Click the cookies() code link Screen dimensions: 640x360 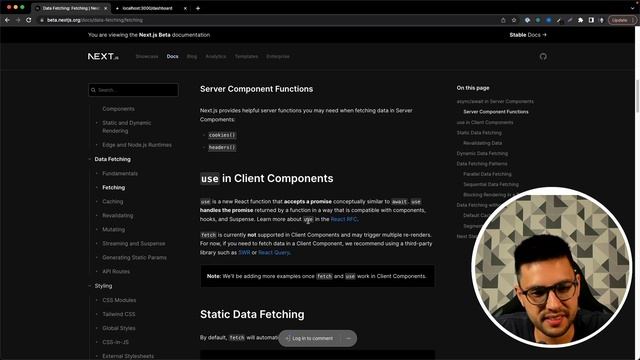tap(222, 135)
